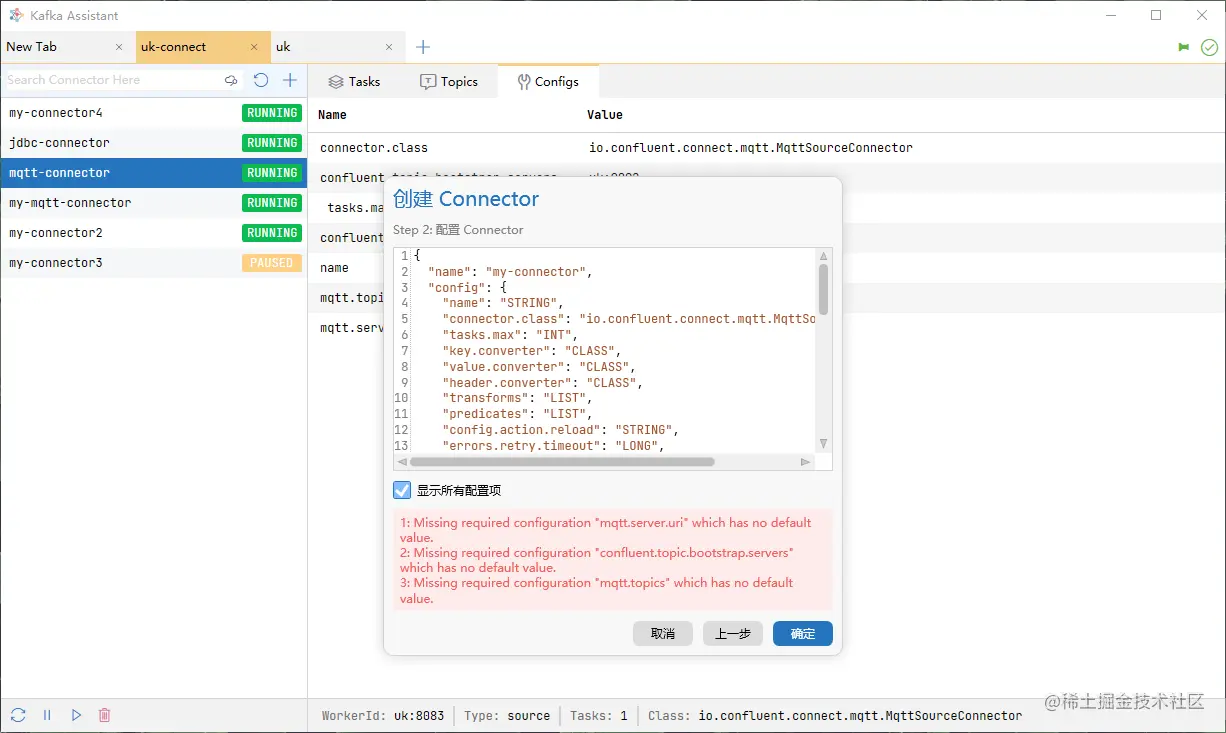Click the Class status bar entry
Screen dimensions: 1226x733
[x=835, y=716]
